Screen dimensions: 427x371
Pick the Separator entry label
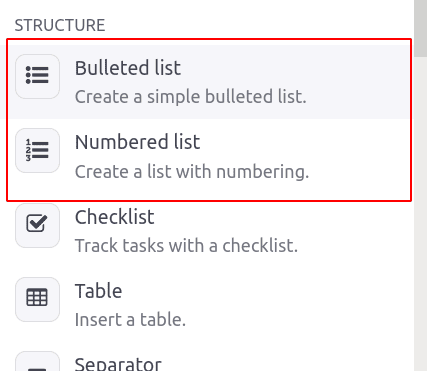click(x=118, y=364)
